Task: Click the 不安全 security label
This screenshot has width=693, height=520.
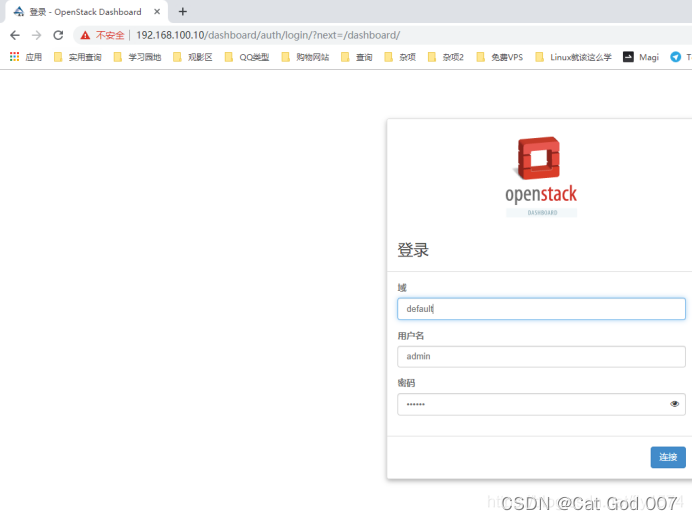Action: coord(110,35)
